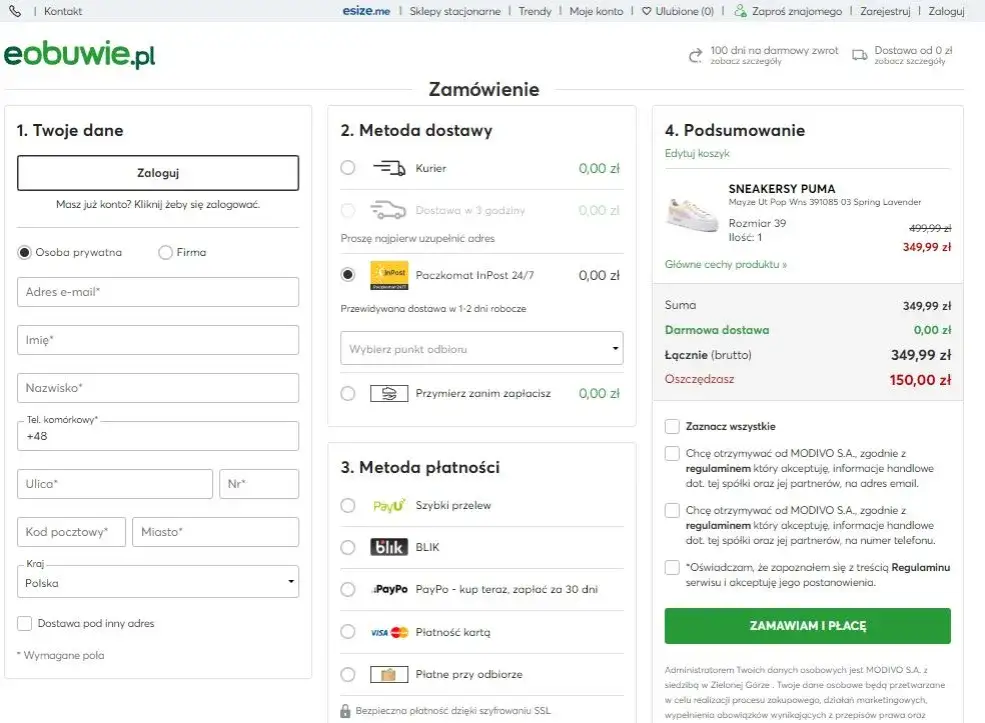Click the return arrow icon near 100 dni

(697, 55)
